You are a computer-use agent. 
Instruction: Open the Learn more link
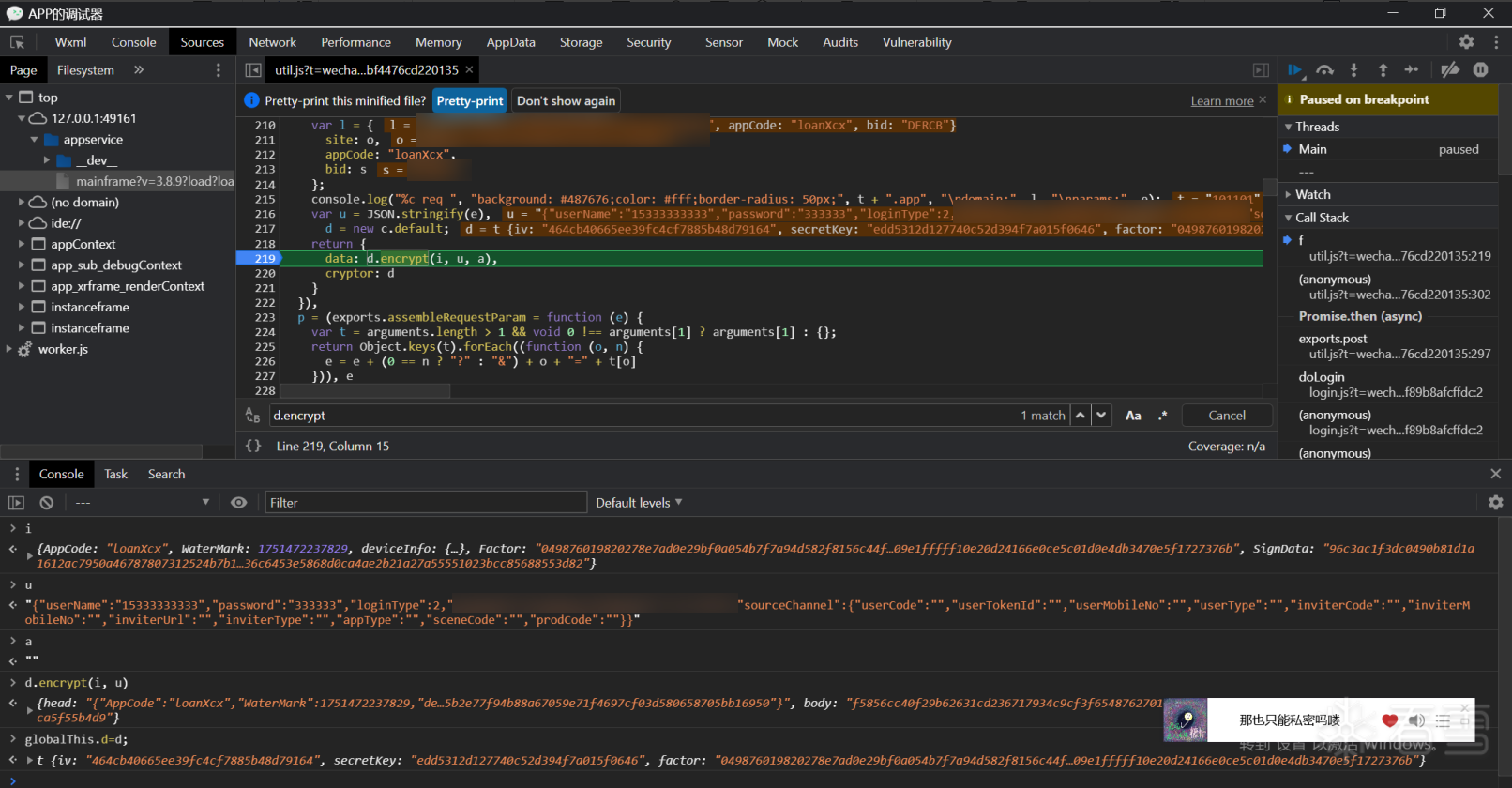pos(1221,101)
